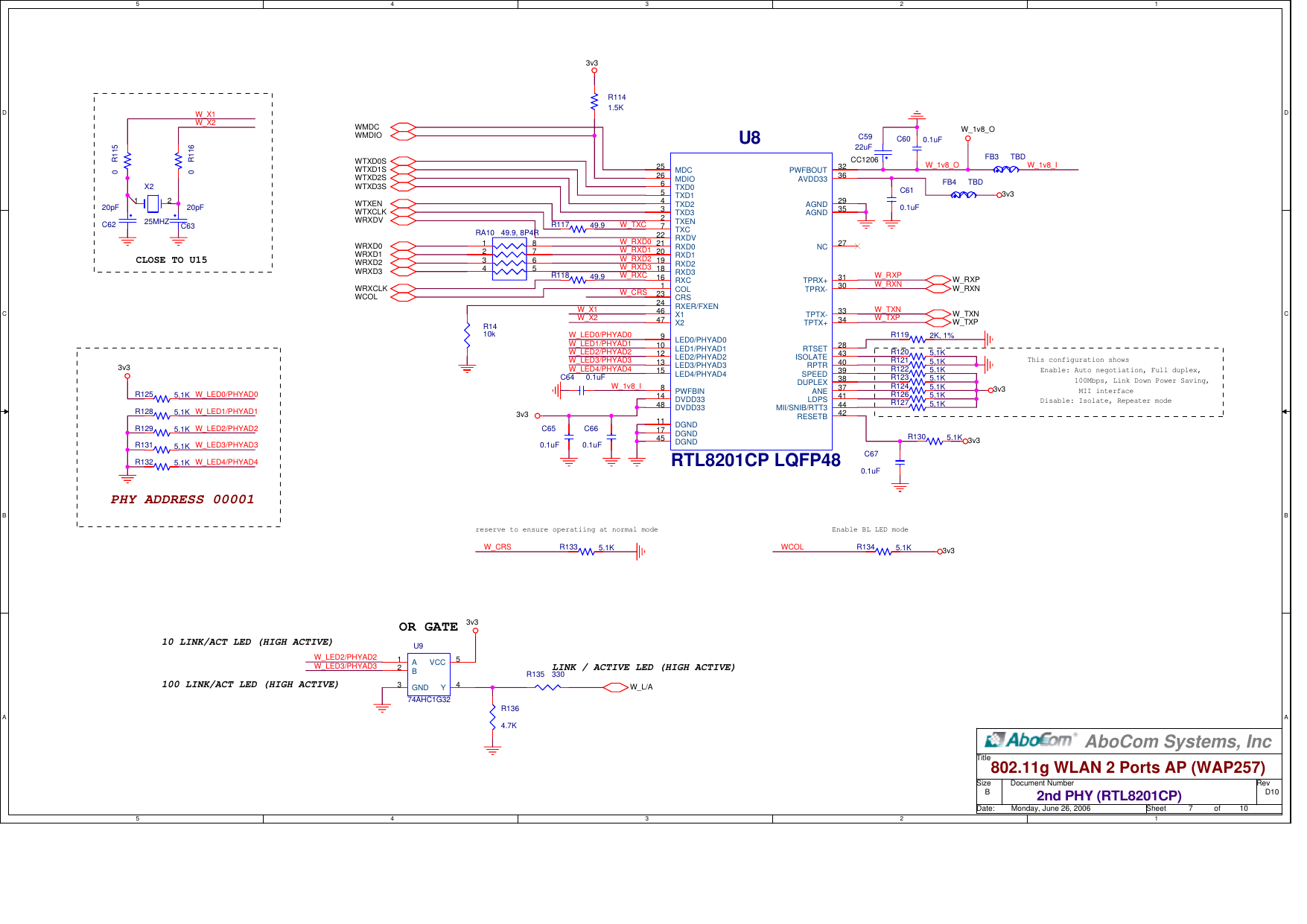Screen dimensions: 1307x924
Task: Click the R119 2K 1% resistor symbol
Action: (x=918, y=340)
